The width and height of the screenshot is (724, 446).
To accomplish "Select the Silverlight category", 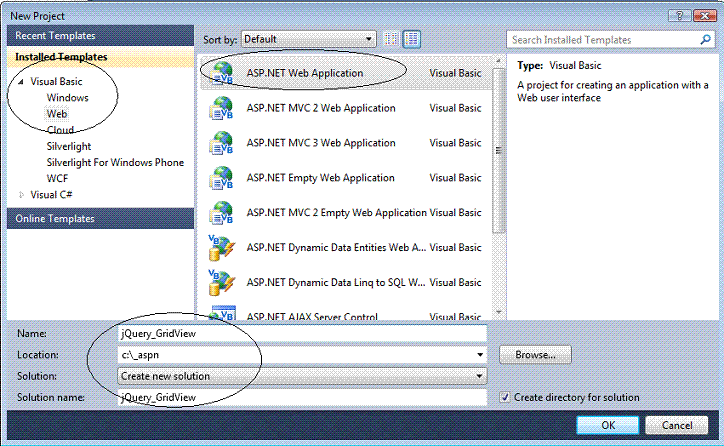I will pos(69,146).
